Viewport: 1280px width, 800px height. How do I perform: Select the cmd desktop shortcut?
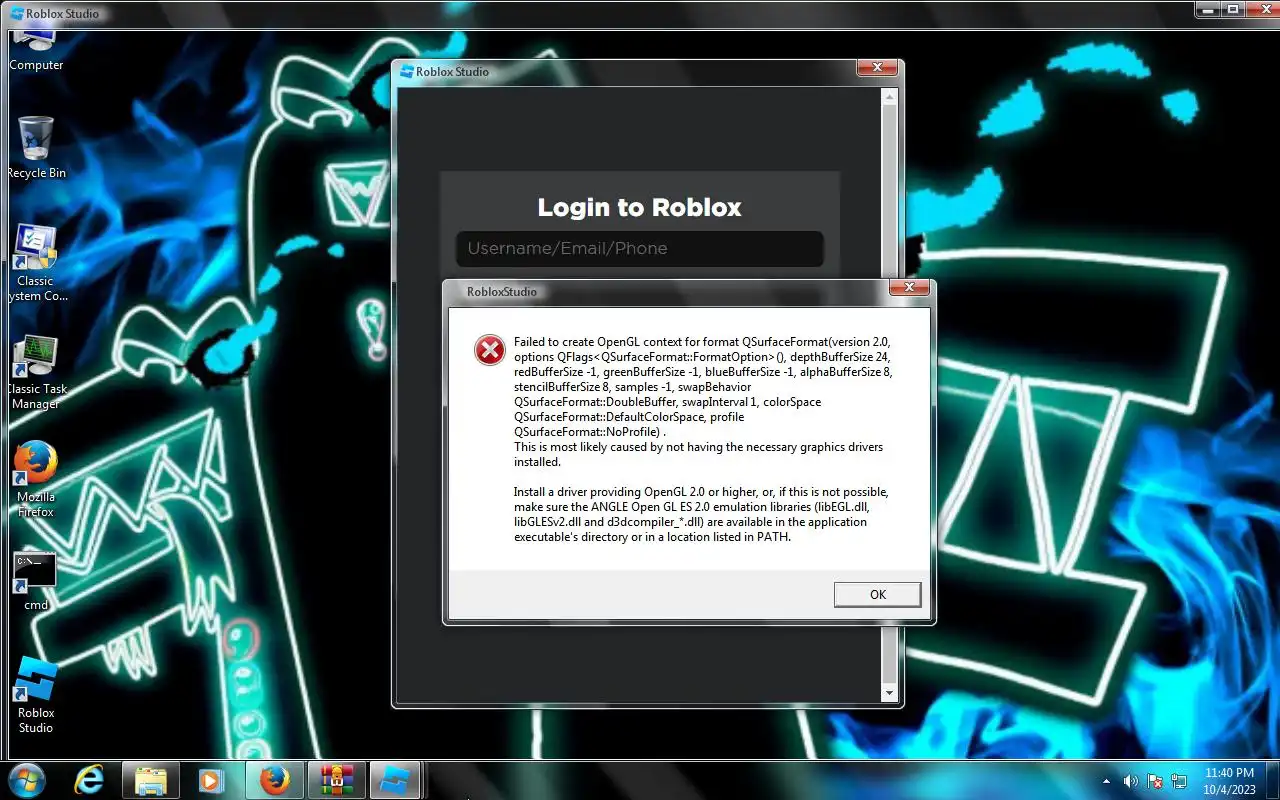click(36, 581)
